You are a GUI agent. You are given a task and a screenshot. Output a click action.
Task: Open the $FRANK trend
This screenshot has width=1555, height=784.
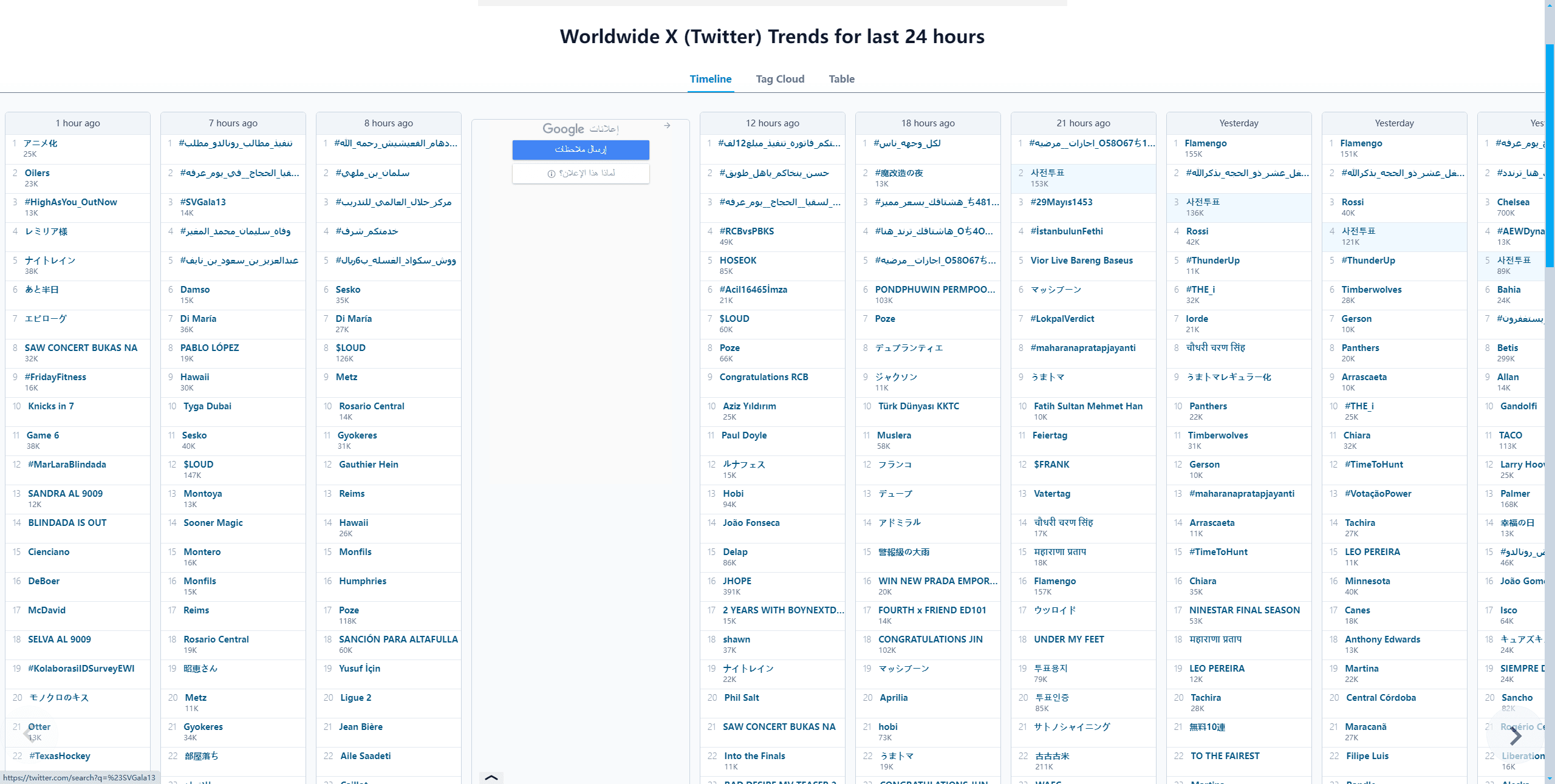1051,465
